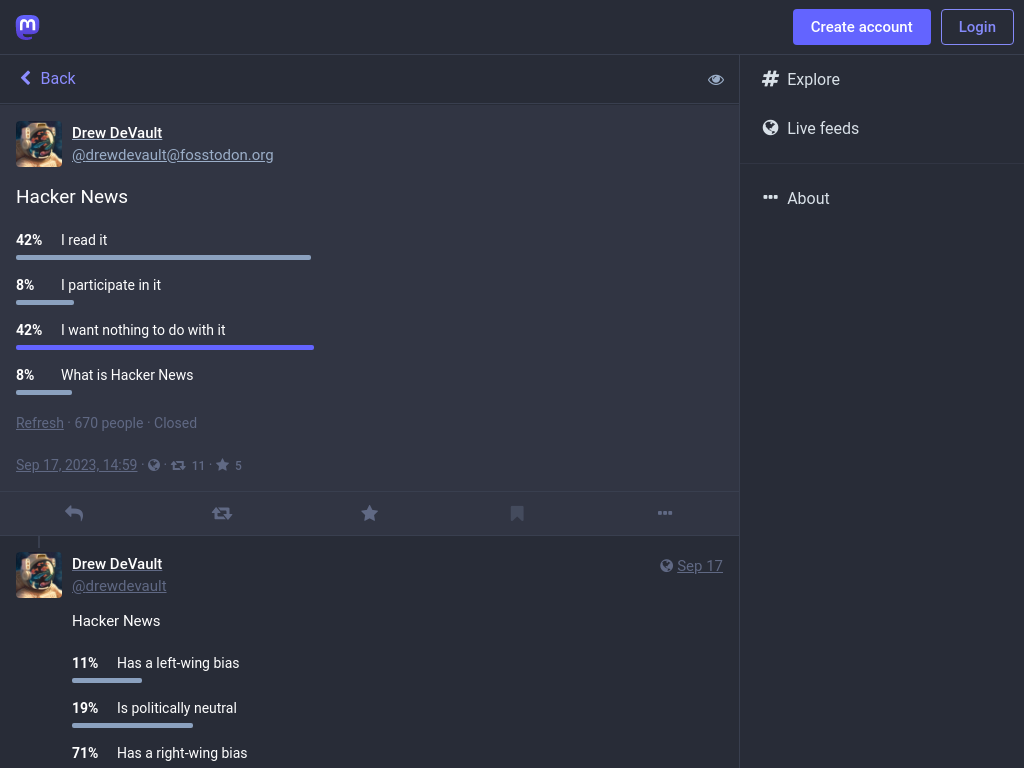Screen dimensions: 1024x768
Task: Open the Sep 17 date link on reply
Action: (x=700, y=566)
